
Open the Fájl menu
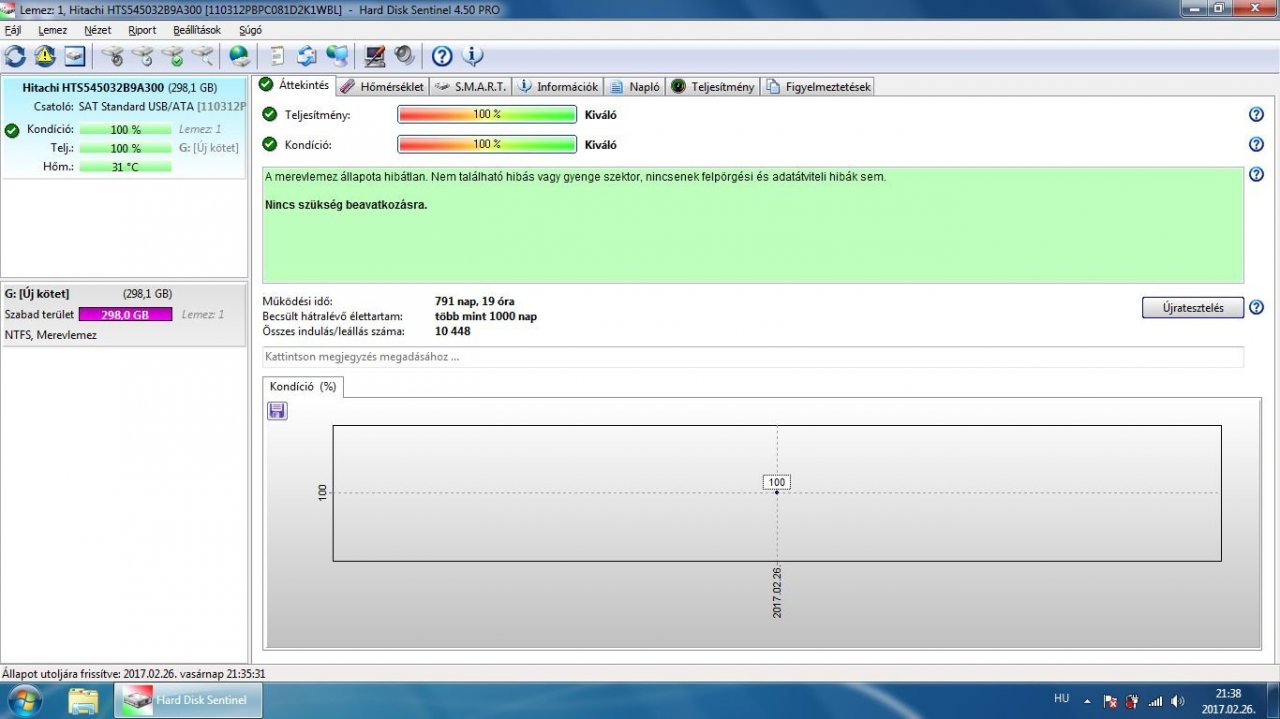point(13,30)
